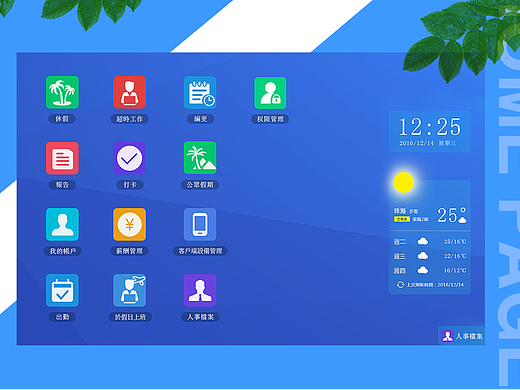Open the 权限管理 permissions icon
Screen dimensions: 520x390
[270, 93]
